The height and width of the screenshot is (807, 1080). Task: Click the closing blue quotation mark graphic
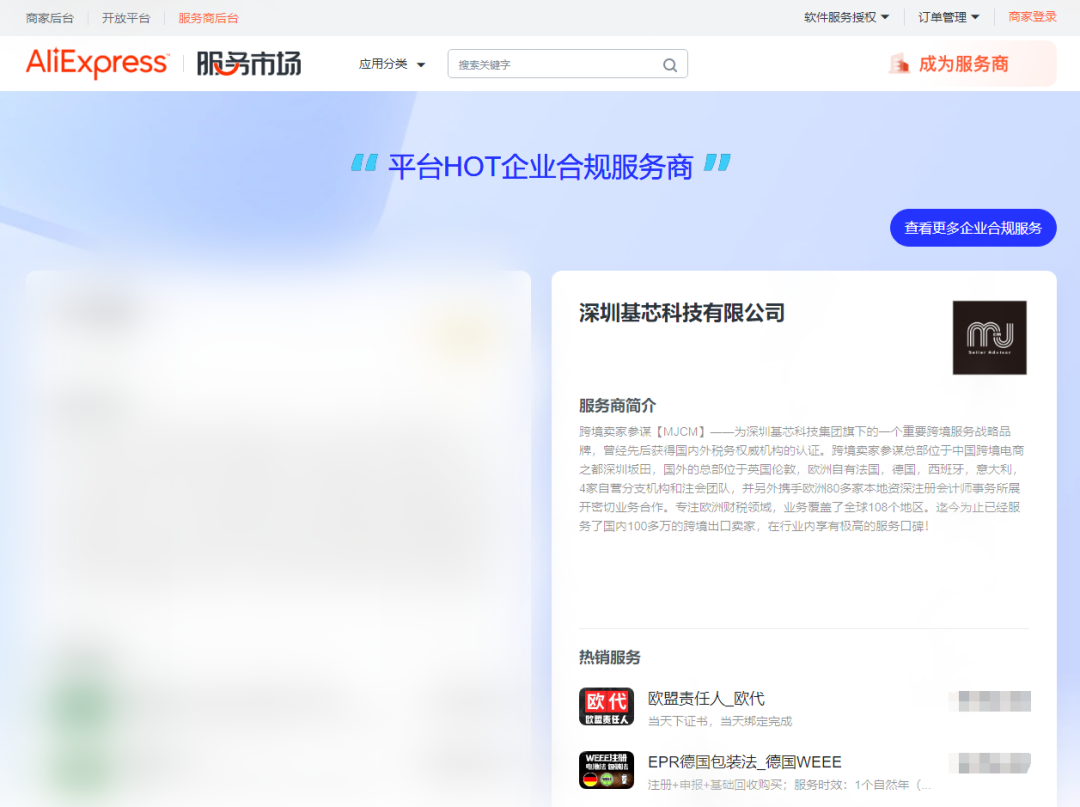[x=716, y=164]
